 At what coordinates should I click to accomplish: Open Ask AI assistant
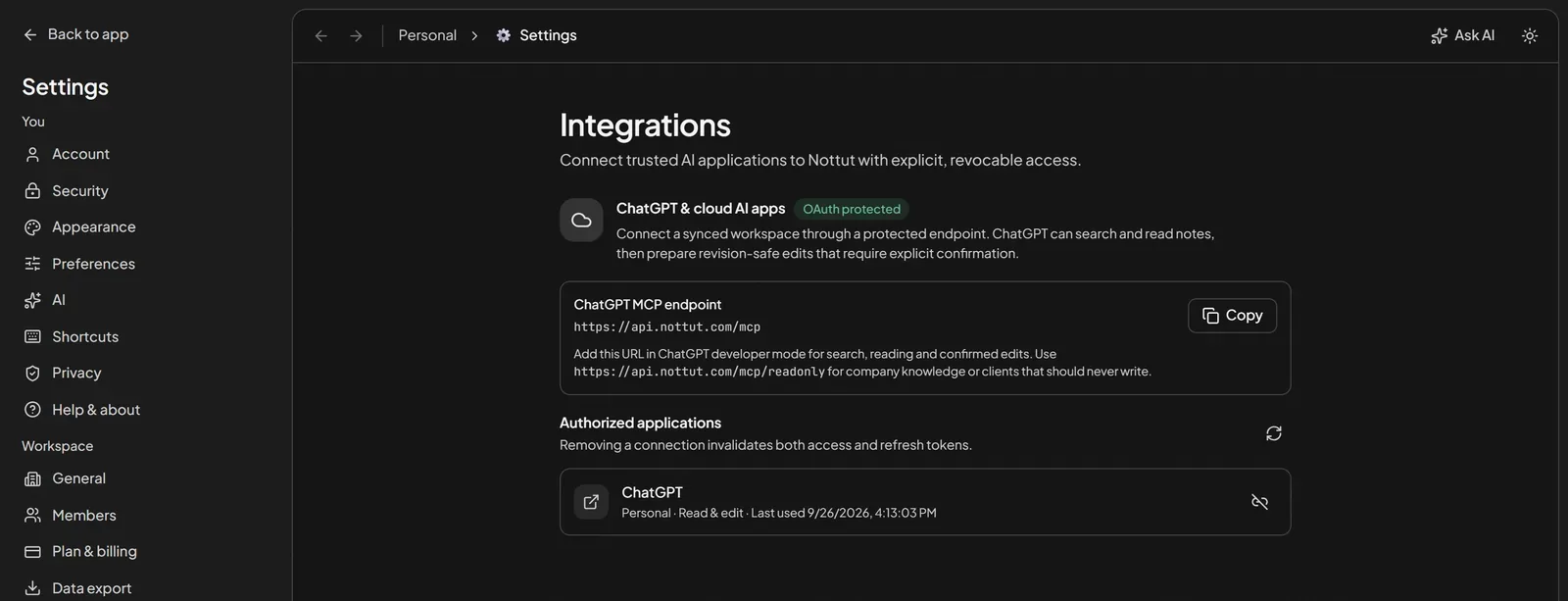tap(1462, 35)
